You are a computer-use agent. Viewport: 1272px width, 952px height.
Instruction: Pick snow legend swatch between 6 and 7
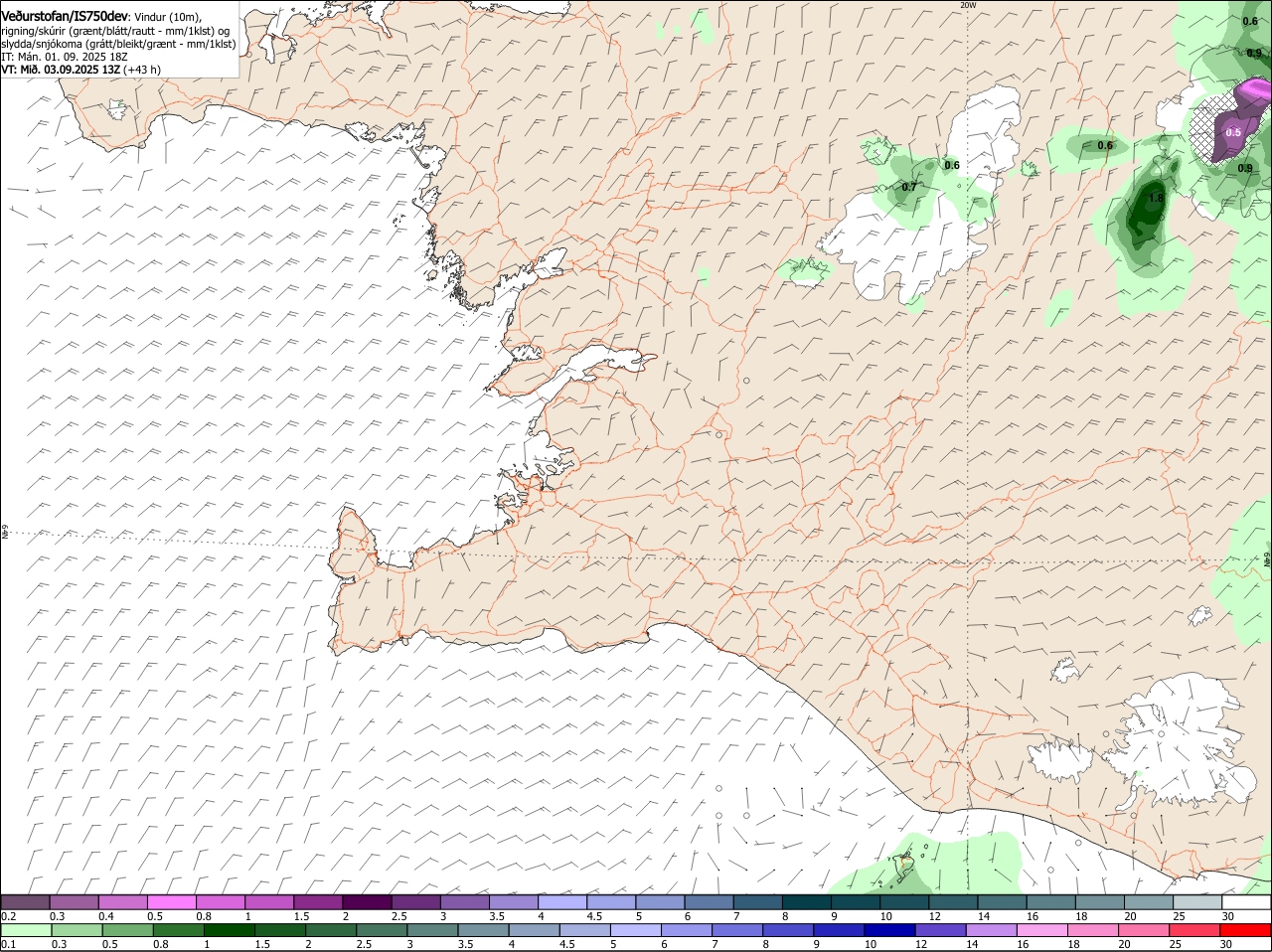710,902
